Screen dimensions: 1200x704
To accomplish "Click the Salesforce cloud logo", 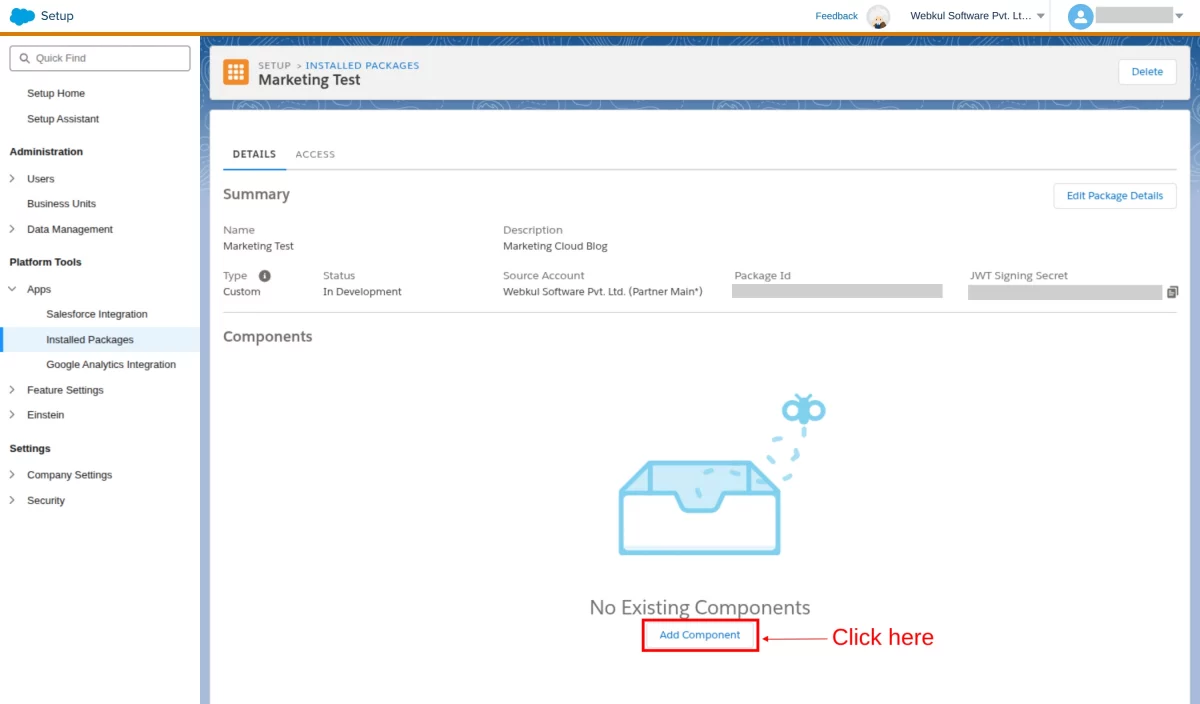I will 22,16.
